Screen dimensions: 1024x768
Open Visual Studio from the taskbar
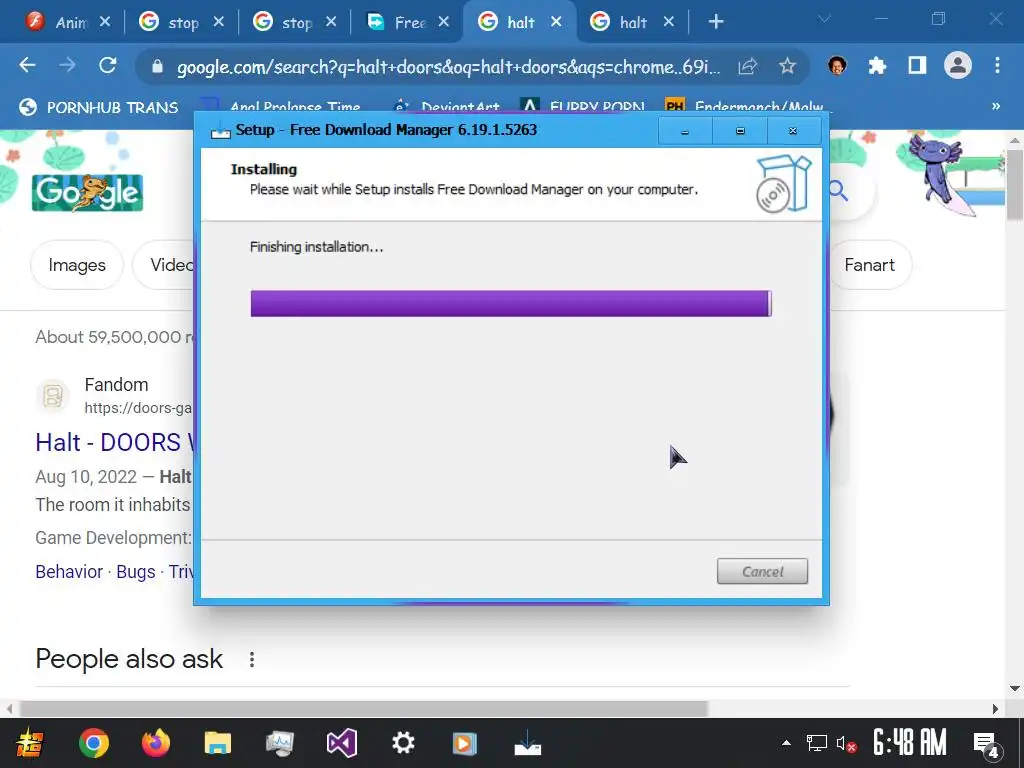(342, 743)
